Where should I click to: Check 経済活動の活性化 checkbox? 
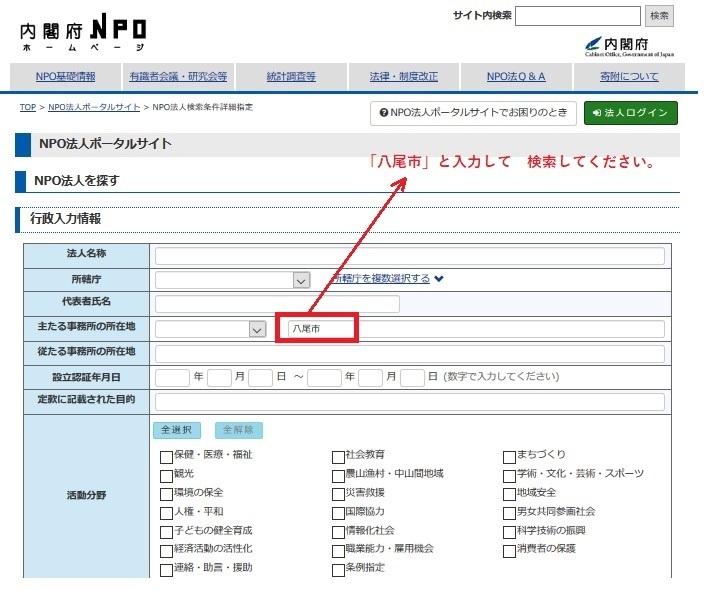167,551
